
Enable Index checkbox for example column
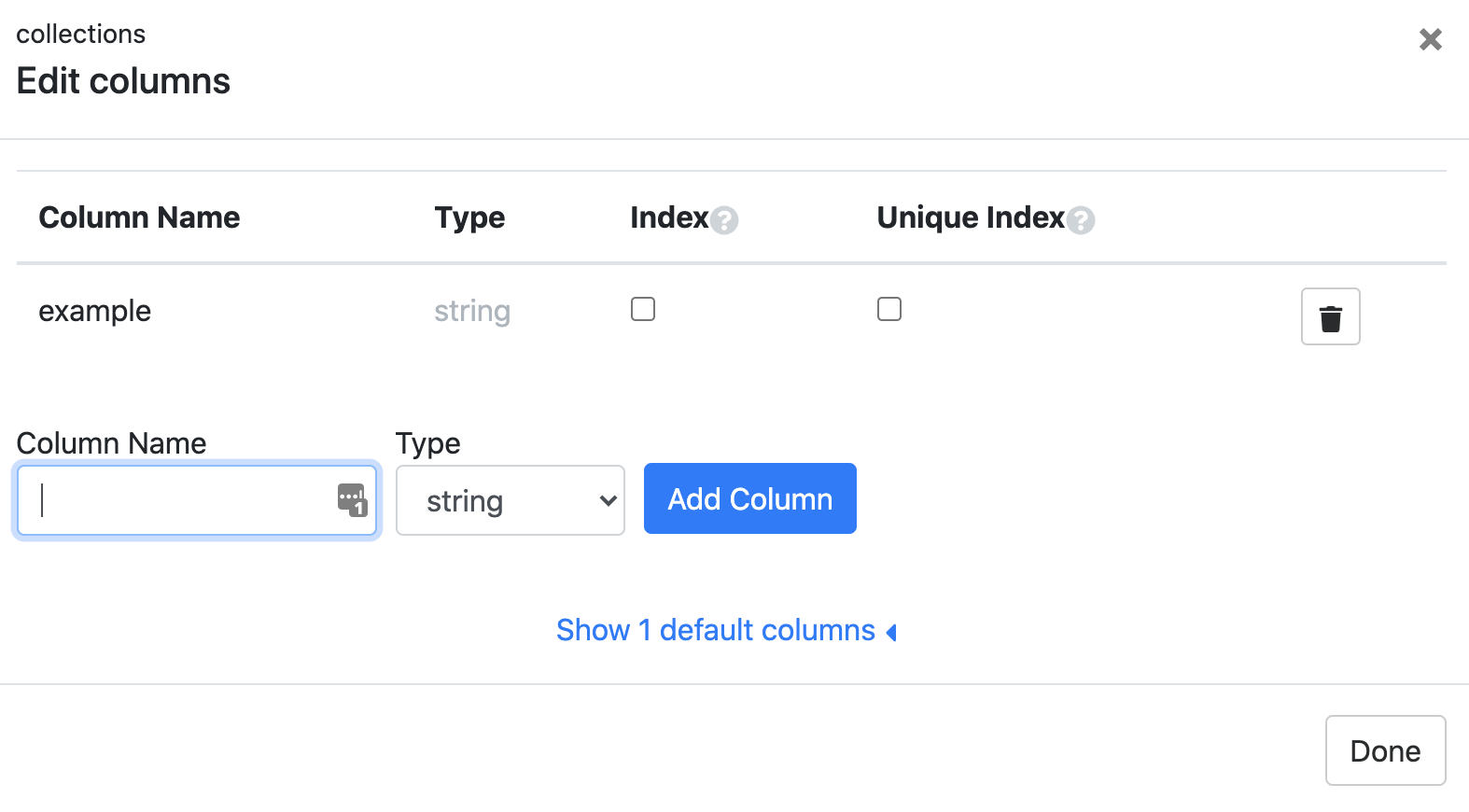point(643,309)
